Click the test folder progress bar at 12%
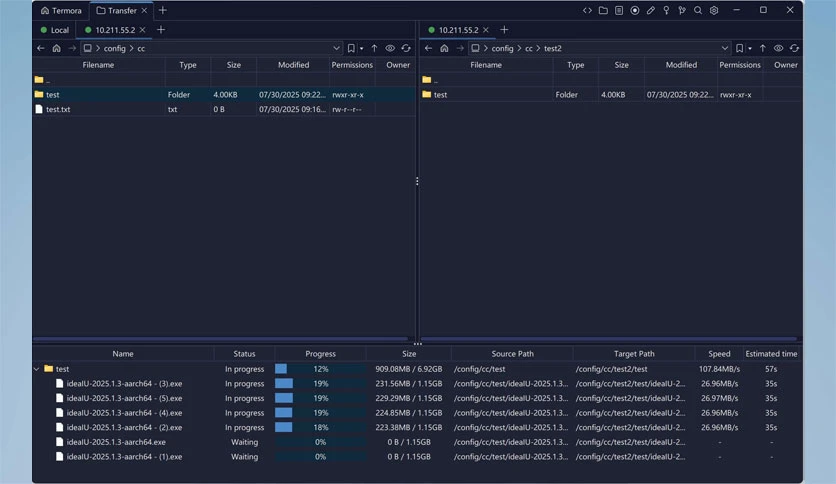836x484 pixels. tap(320, 369)
